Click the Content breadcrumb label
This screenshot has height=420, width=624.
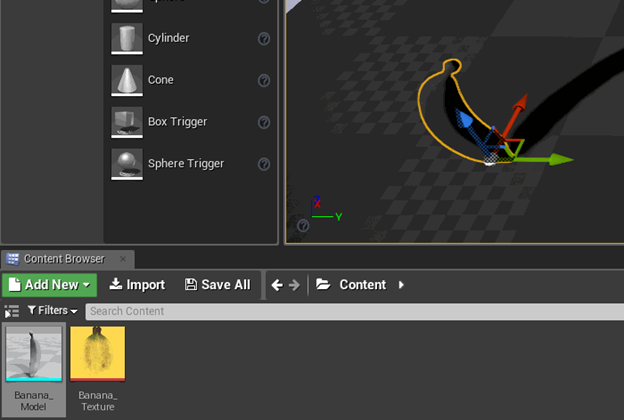(363, 285)
